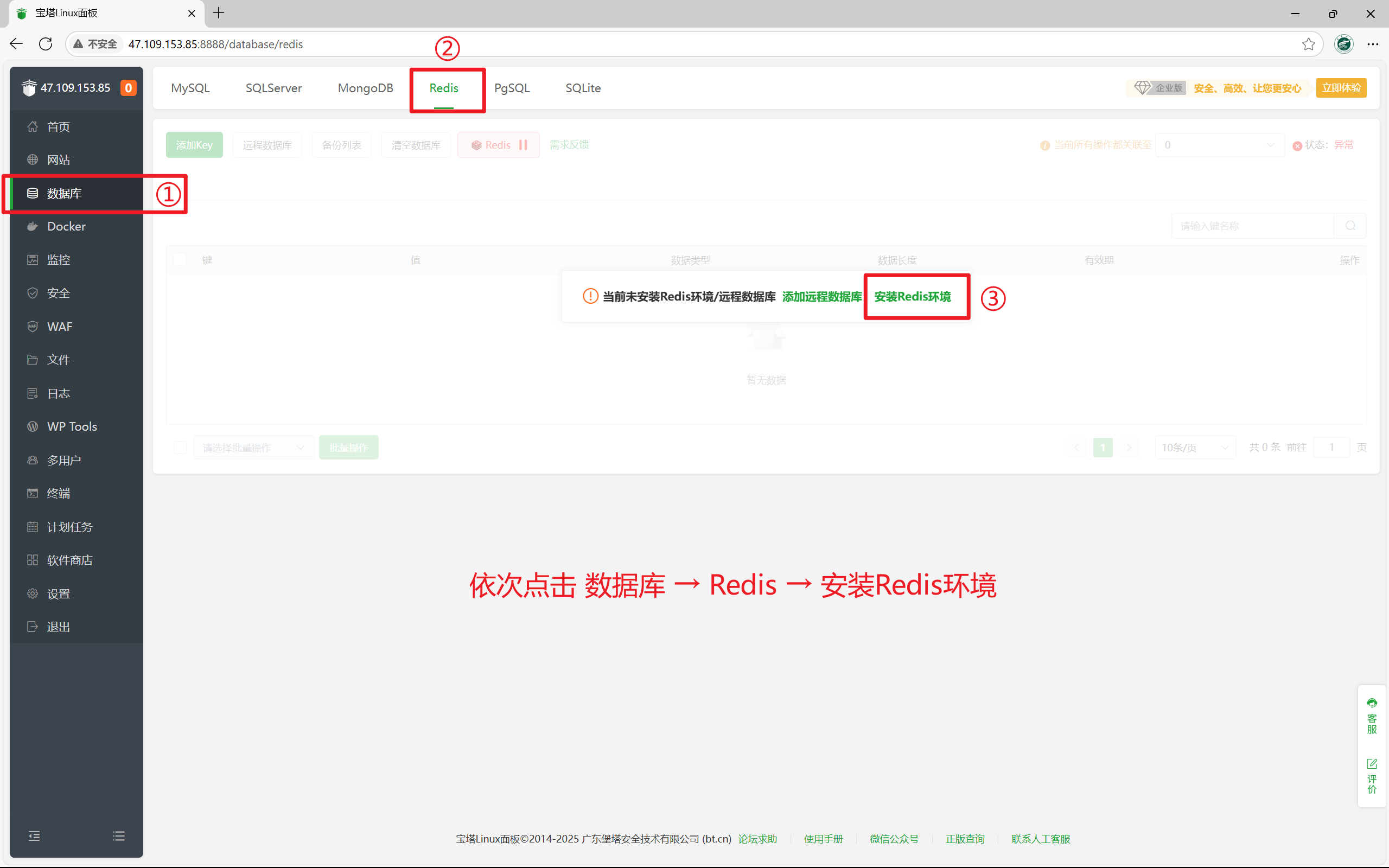Check the table header select-all checkbox
Image resolution: width=1389 pixels, height=868 pixels.
pyautogui.click(x=180, y=260)
